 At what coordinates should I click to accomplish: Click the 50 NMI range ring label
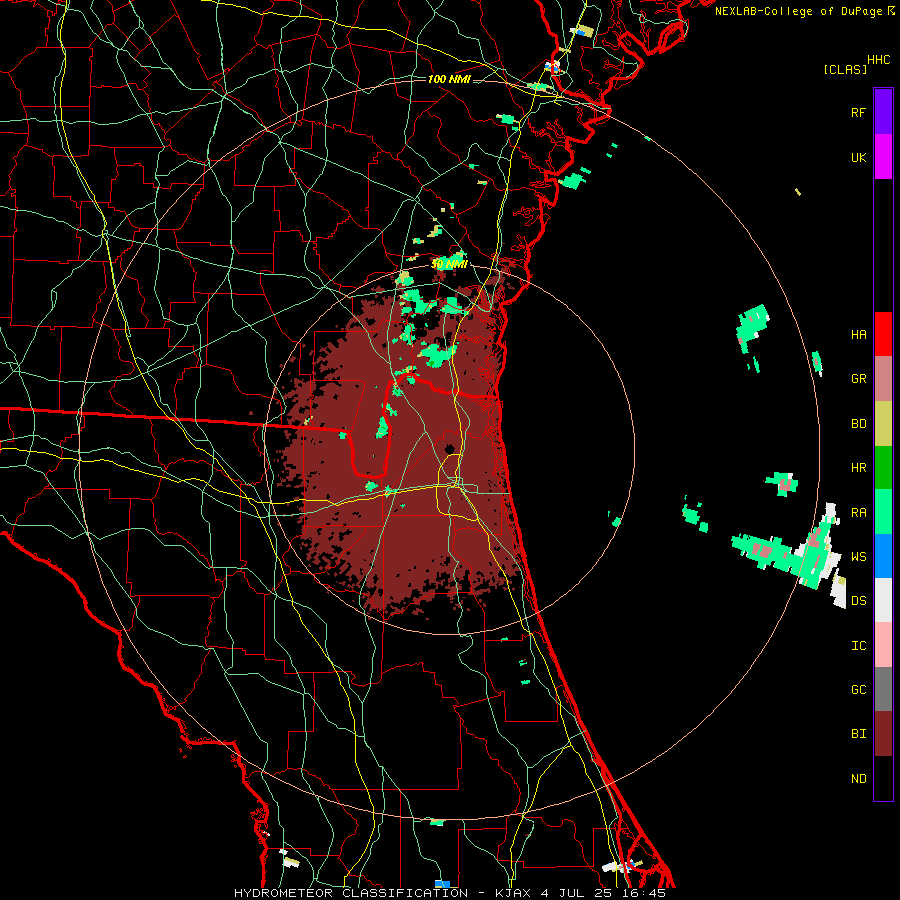tap(449, 264)
